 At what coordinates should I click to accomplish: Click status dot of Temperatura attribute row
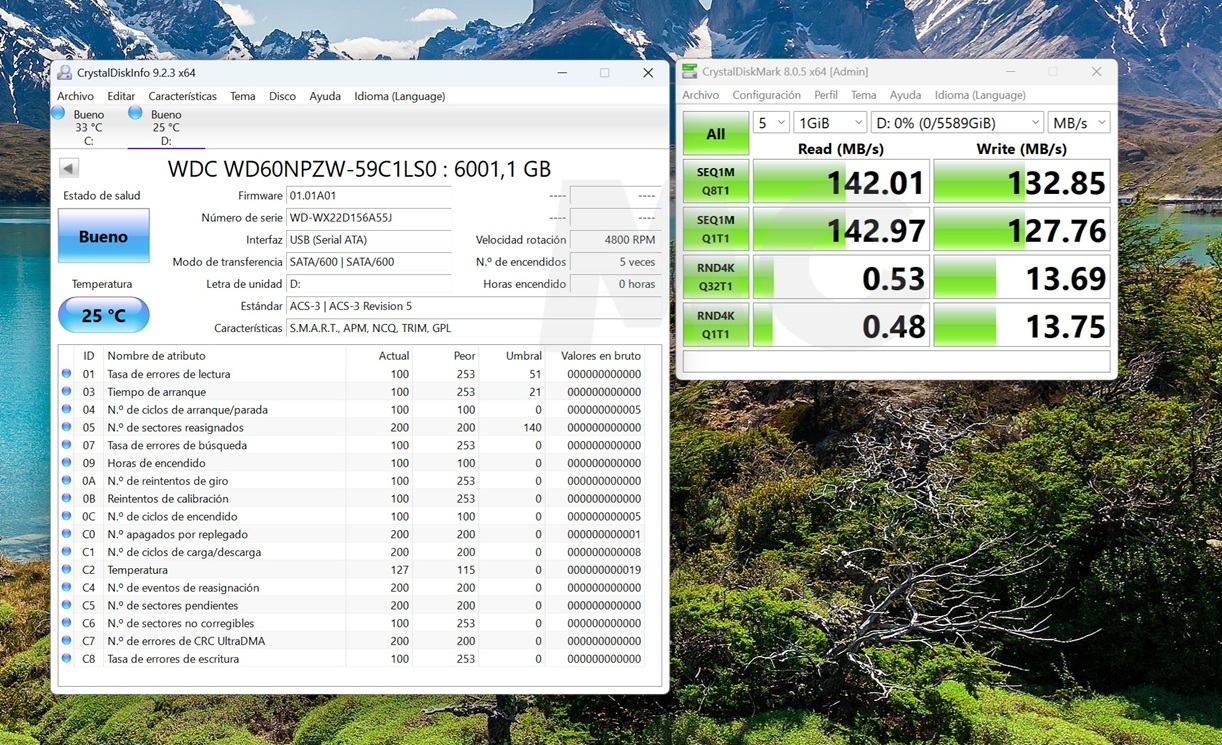point(67,570)
